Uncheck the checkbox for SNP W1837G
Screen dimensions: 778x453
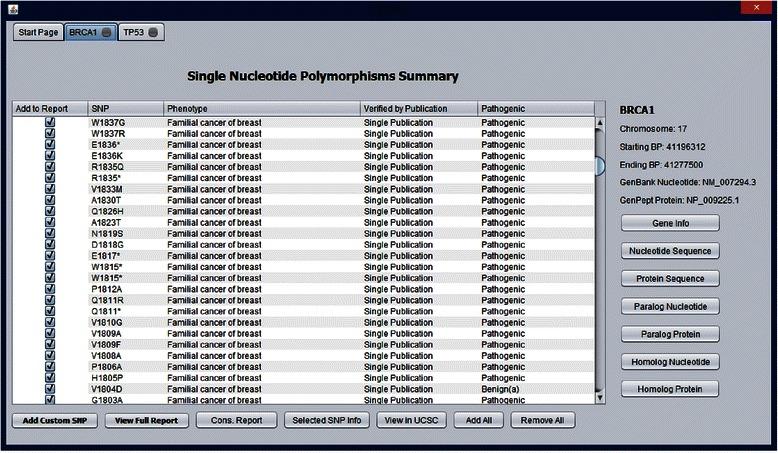click(50, 122)
